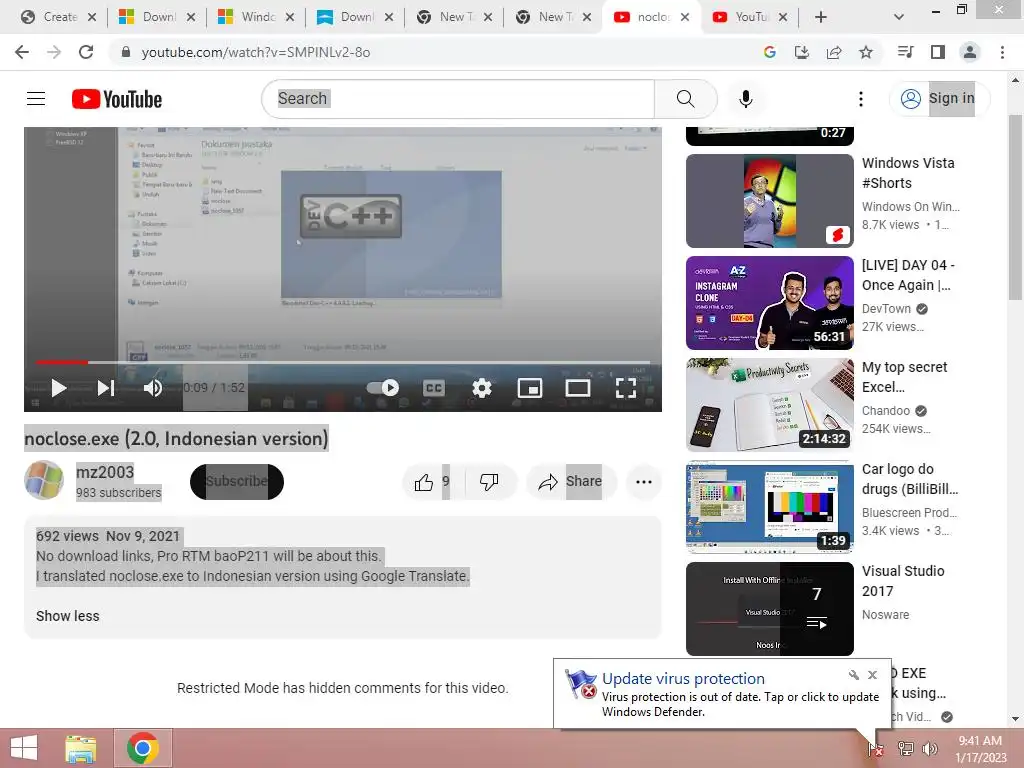Screen dimensions: 1024x768
Task: Dismiss the virus protection notification
Action: click(x=872, y=675)
